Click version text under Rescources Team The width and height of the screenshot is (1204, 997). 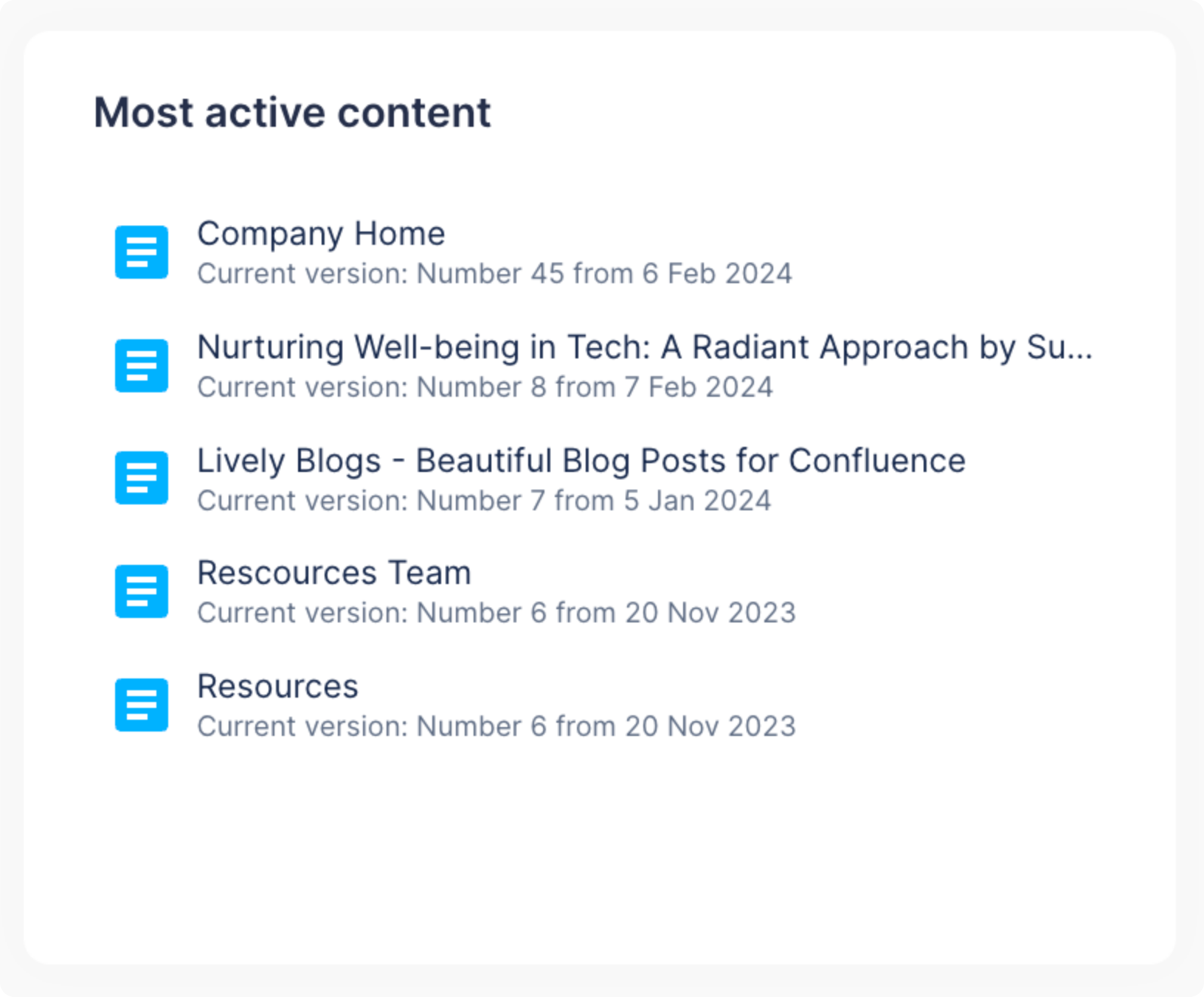tap(496, 612)
